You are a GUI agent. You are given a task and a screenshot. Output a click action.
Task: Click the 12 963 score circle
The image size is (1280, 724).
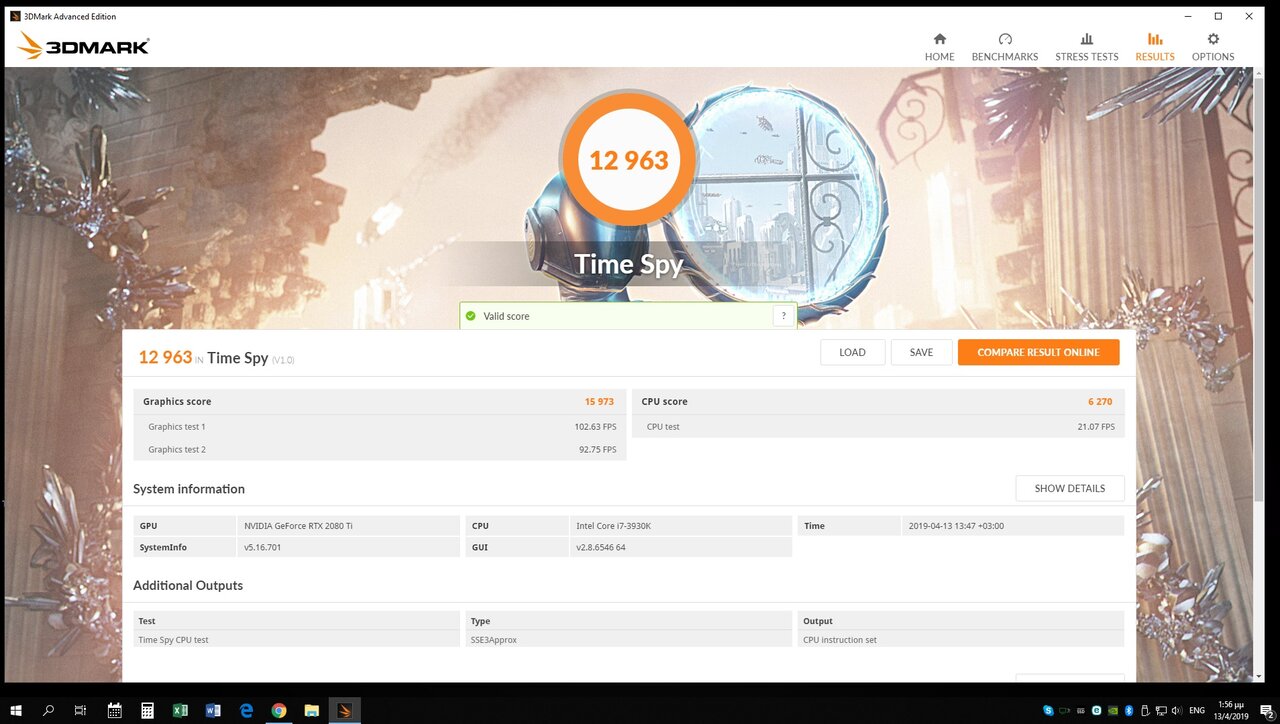(629, 160)
